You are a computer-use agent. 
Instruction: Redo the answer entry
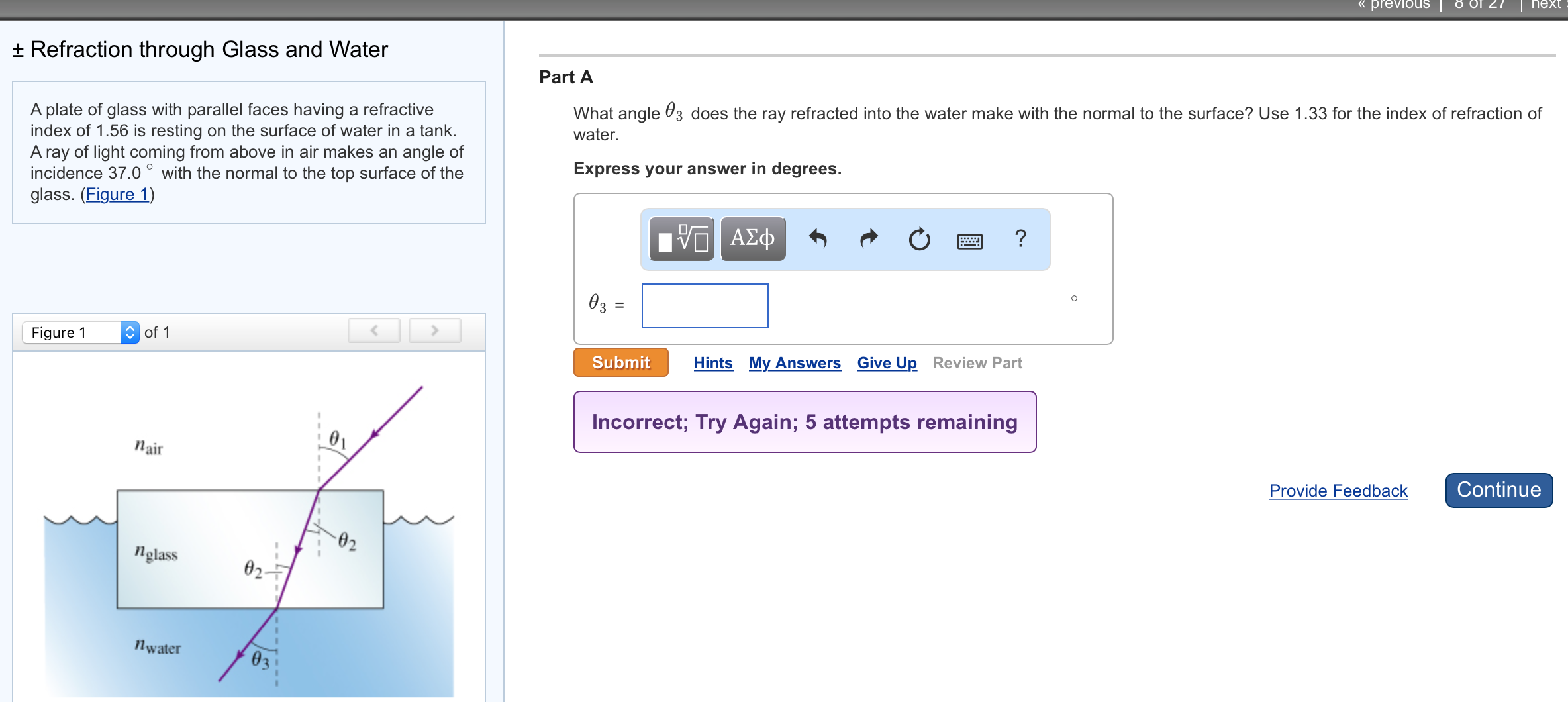coord(868,239)
